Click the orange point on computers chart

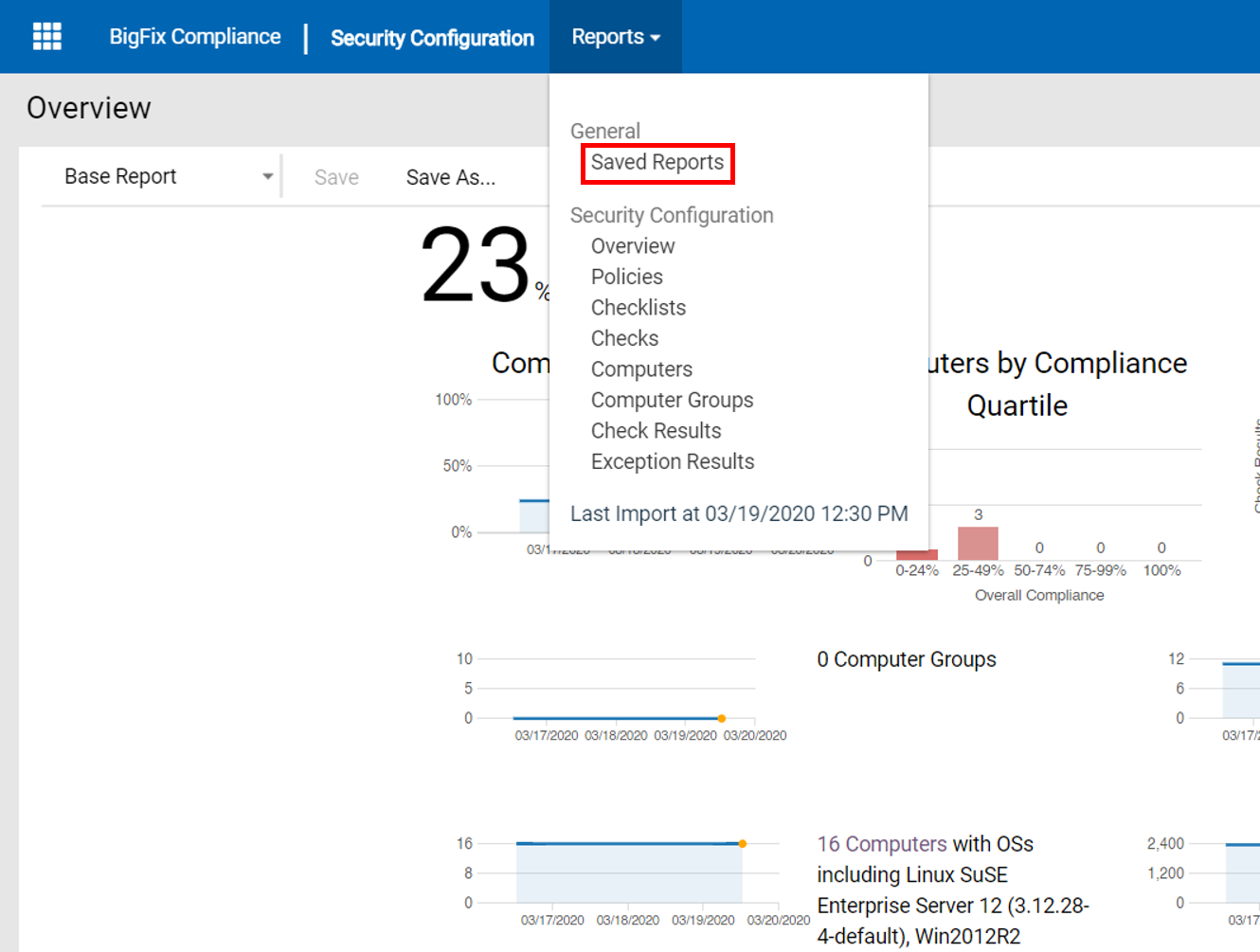click(x=743, y=843)
